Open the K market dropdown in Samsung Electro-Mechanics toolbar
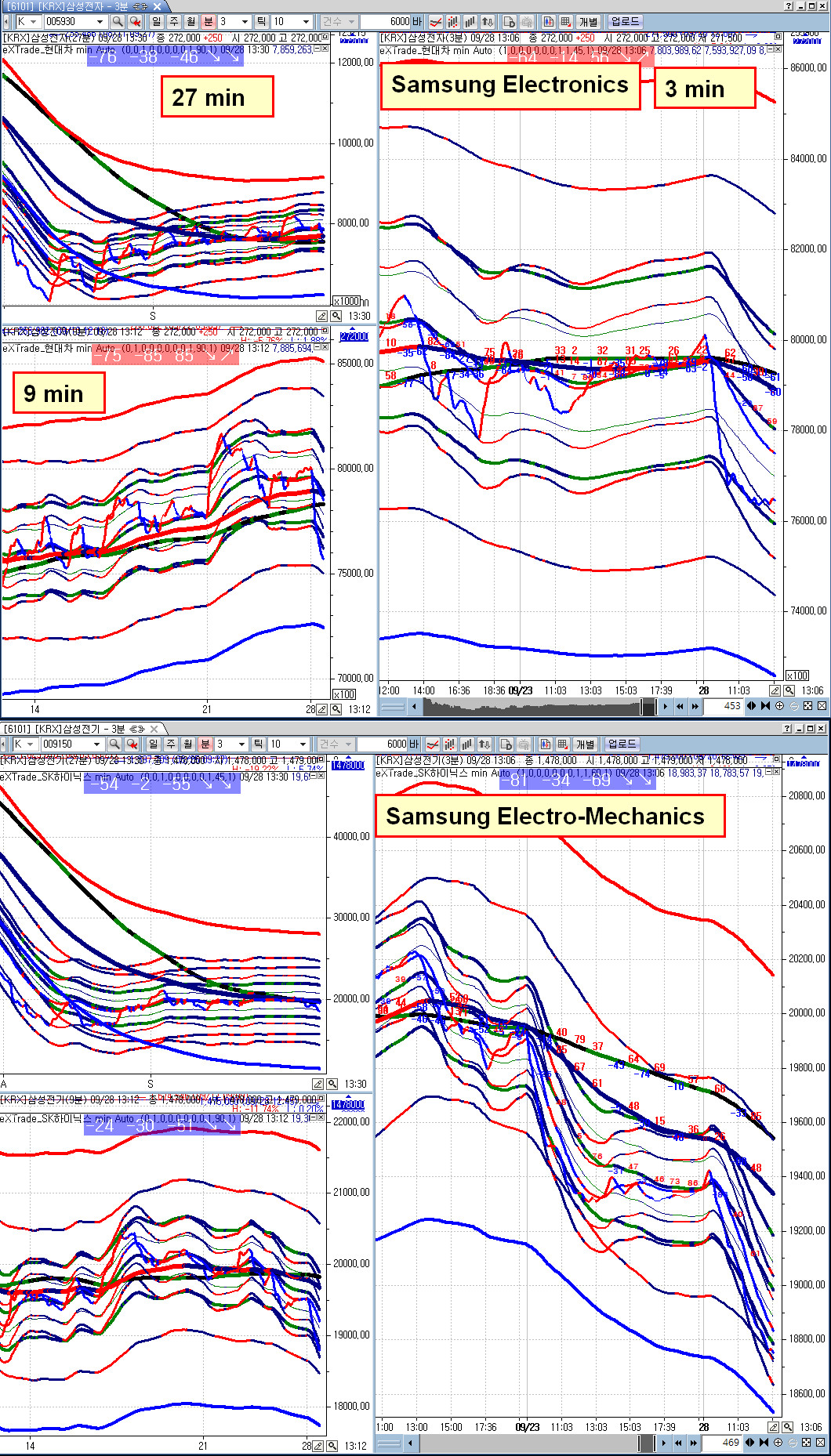831x1456 pixels. click(31, 744)
